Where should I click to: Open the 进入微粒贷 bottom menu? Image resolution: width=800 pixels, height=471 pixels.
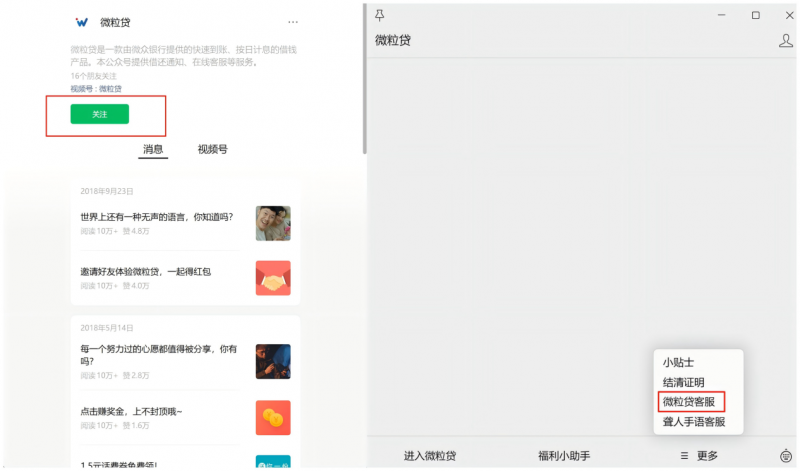pos(430,455)
